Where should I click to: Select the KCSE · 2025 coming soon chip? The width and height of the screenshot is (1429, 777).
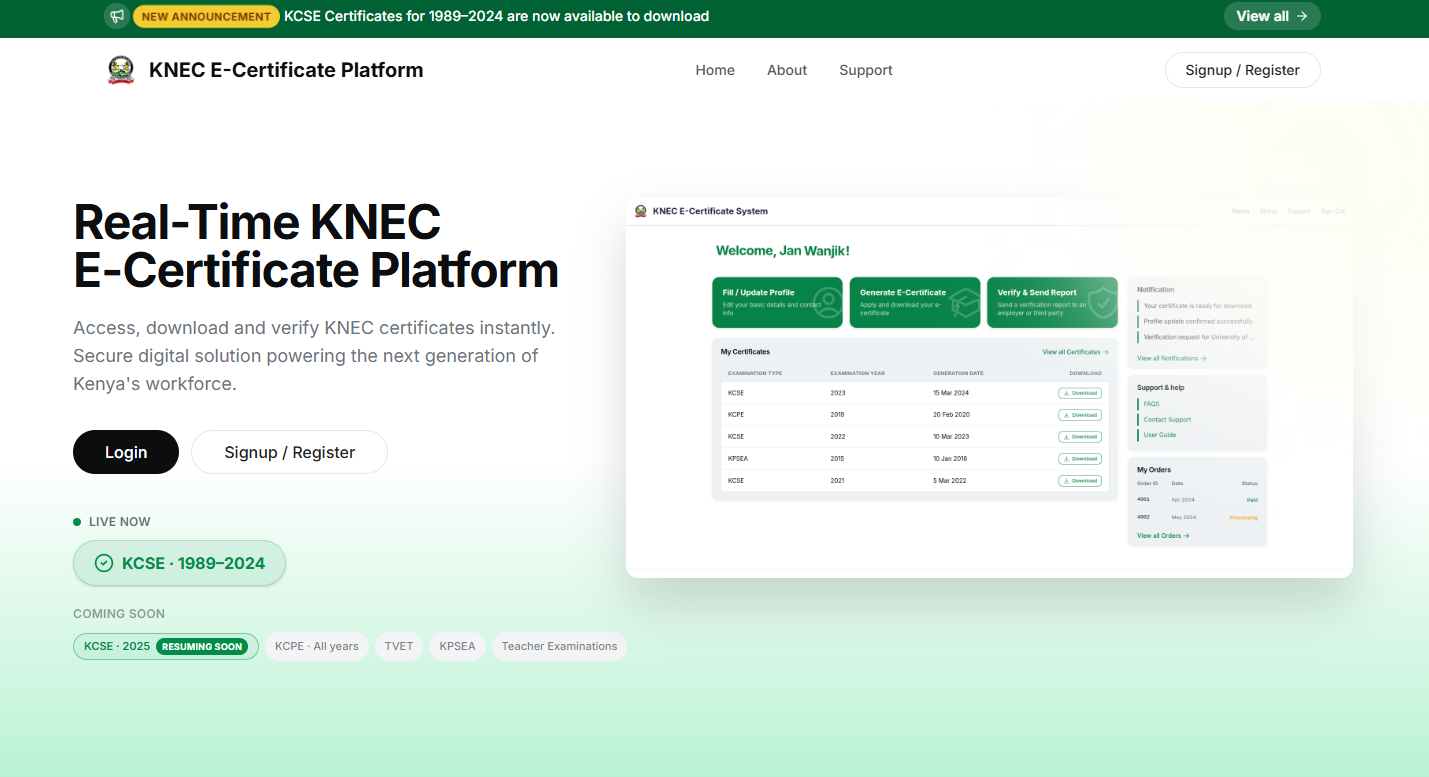tap(166, 646)
